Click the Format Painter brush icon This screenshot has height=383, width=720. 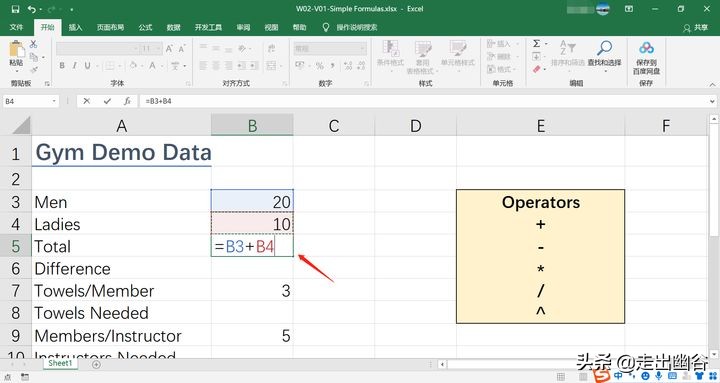click(x=34, y=70)
